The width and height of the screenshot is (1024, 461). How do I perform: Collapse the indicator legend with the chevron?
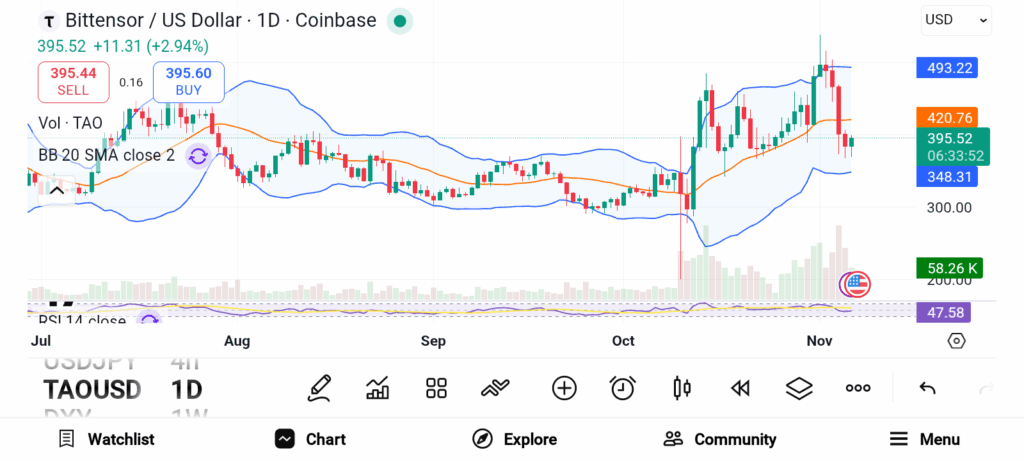coord(57,189)
